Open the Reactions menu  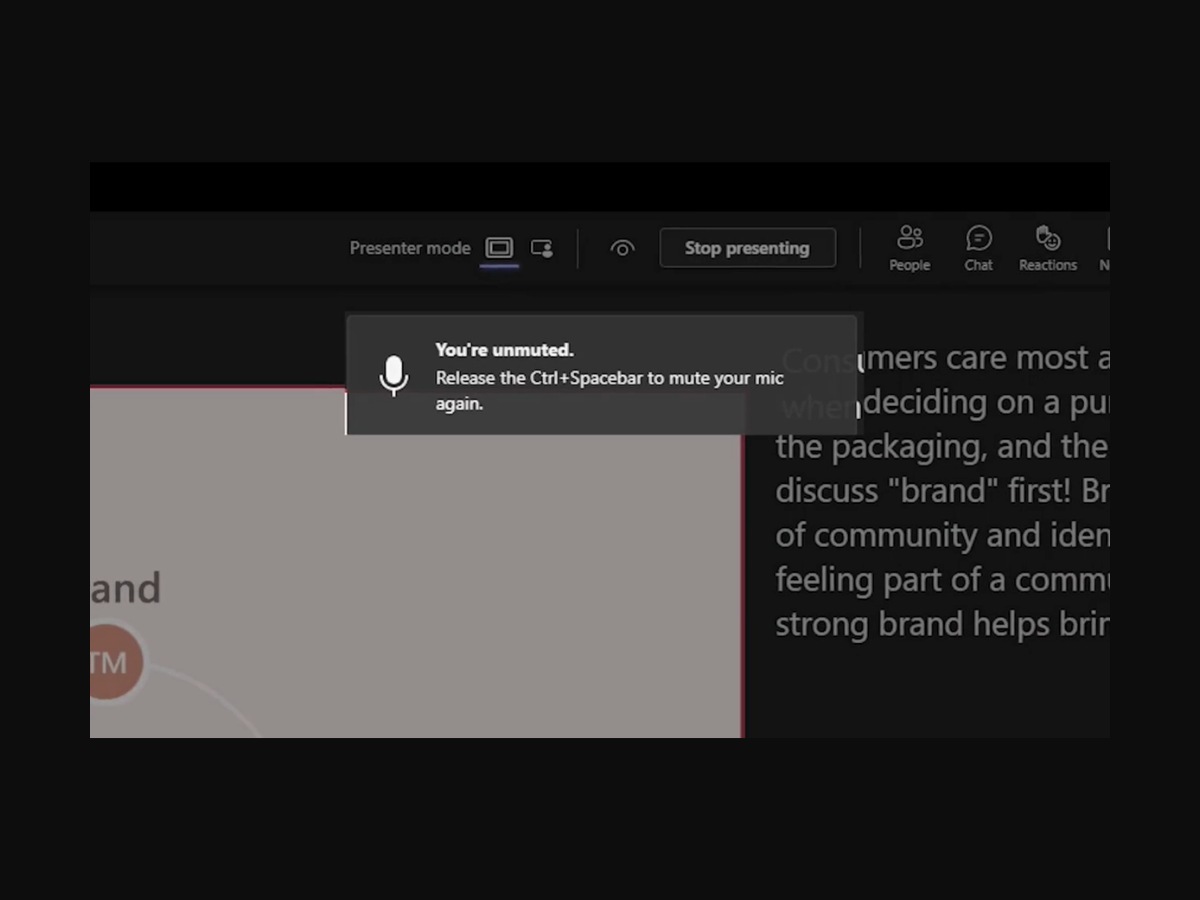1048,248
